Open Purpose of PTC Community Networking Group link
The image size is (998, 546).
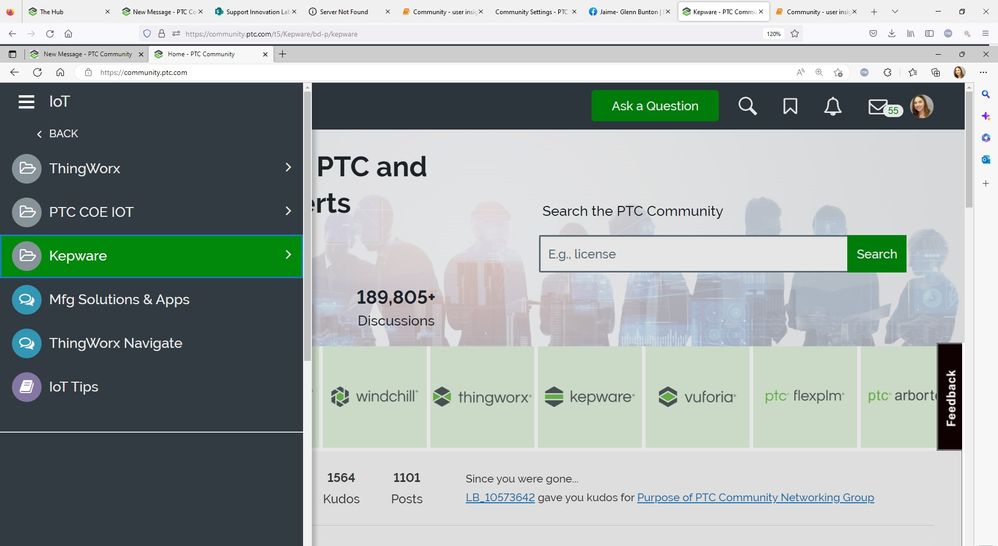click(x=755, y=497)
